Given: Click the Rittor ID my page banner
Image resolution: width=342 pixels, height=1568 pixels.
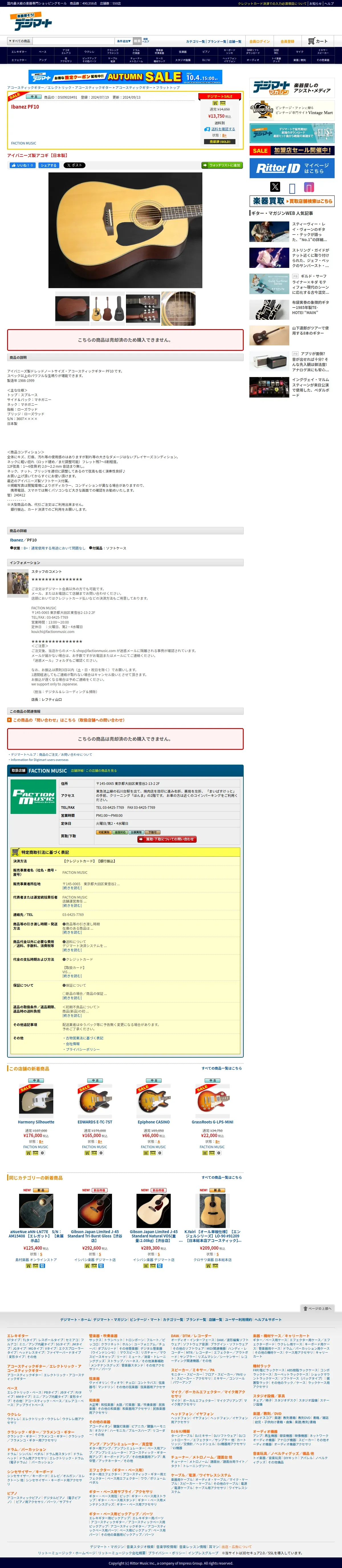Looking at the screenshot, I should 292,168.
